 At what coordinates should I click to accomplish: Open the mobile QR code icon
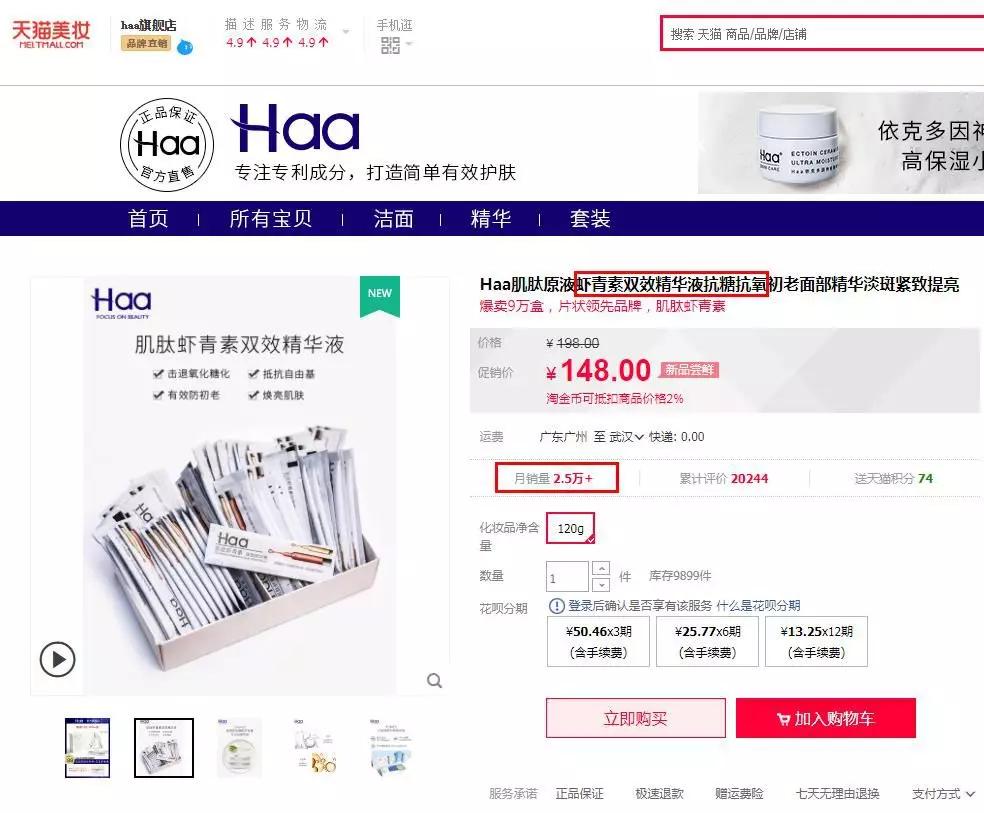[x=390, y=45]
